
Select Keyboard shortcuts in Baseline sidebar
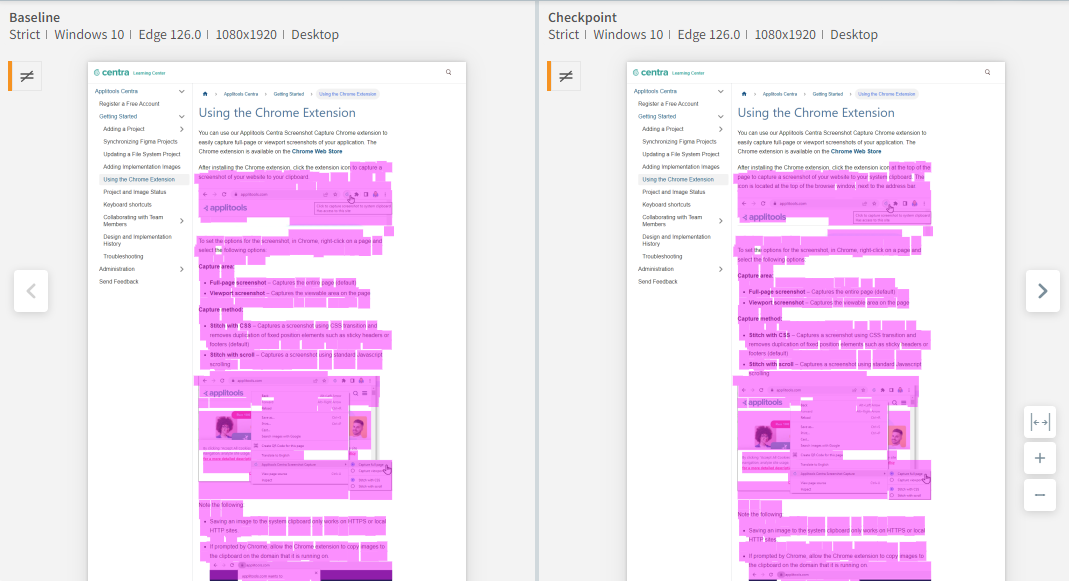(x=127, y=204)
